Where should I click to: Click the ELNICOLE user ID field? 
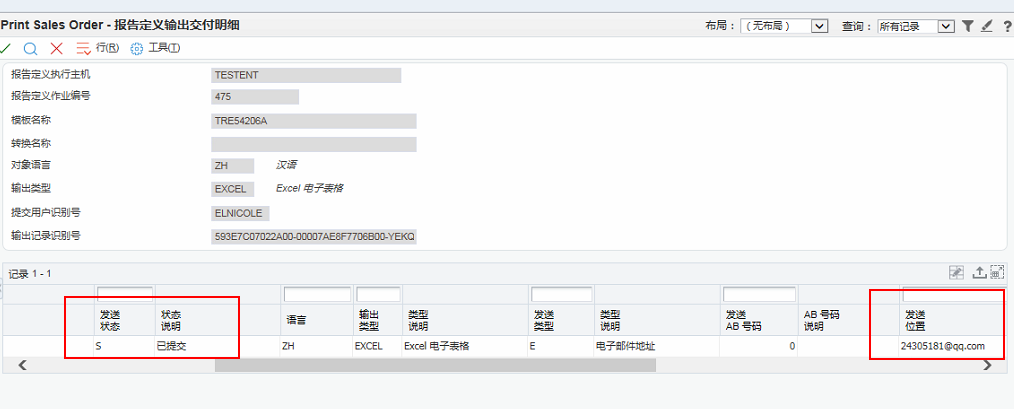click(241, 214)
